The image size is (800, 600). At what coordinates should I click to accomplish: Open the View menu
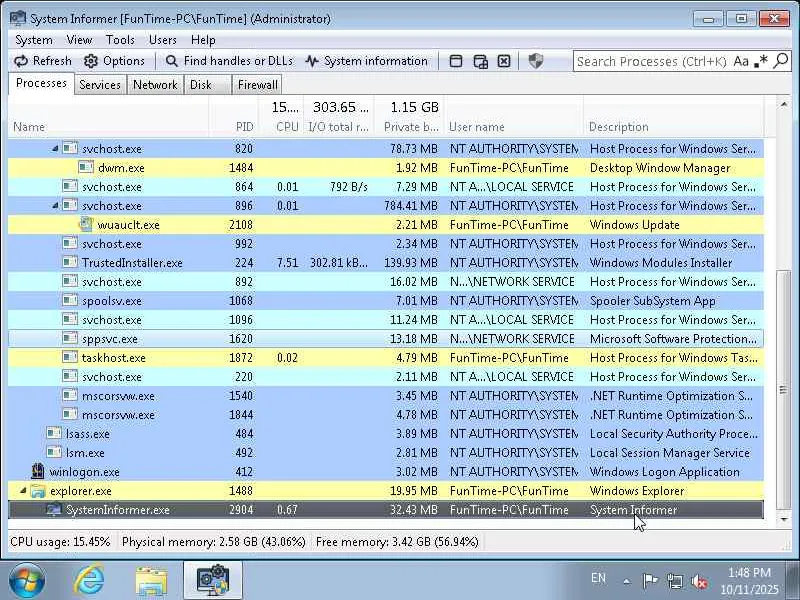pyautogui.click(x=79, y=40)
